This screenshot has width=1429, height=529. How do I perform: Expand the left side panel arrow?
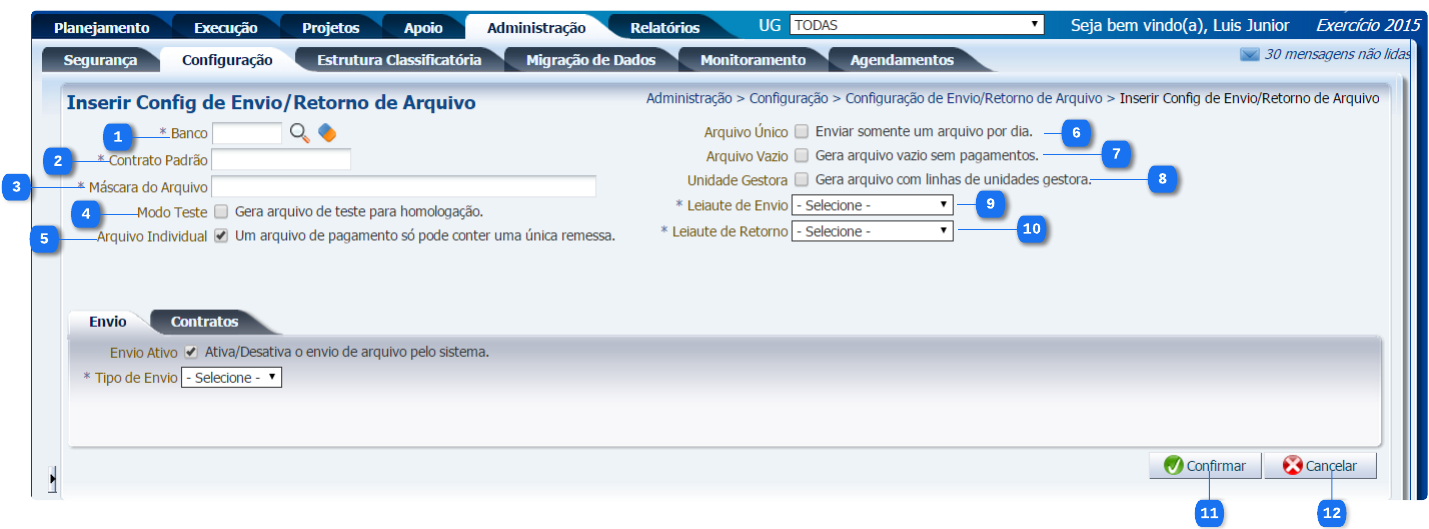(x=52, y=481)
